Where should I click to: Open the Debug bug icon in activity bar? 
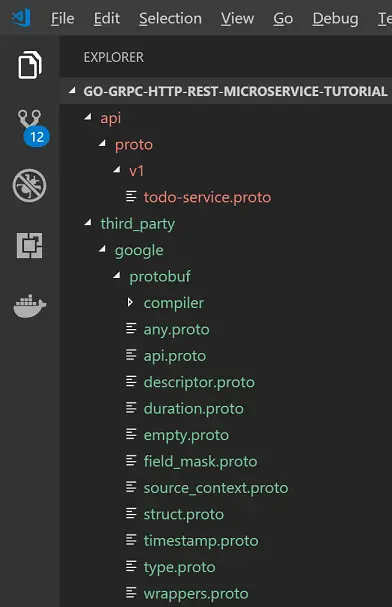click(29, 185)
